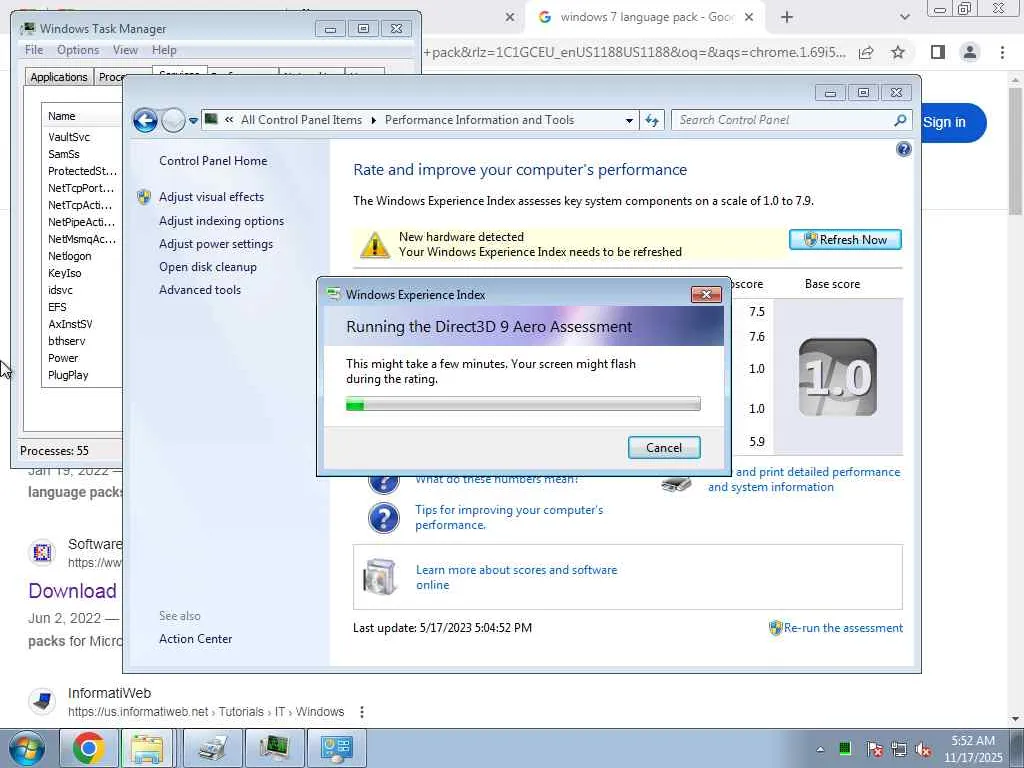Click the refresh address bar icon
1024x768 pixels.
(x=652, y=120)
